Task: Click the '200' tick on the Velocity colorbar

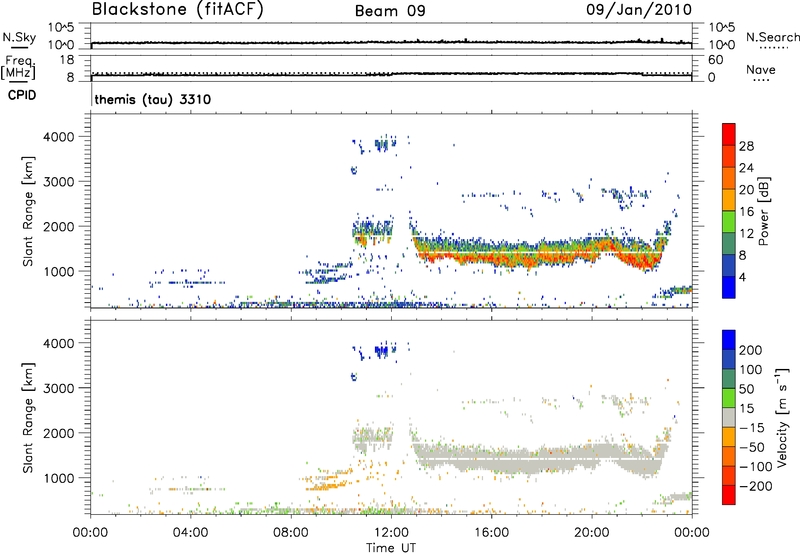Action: click(x=751, y=350)
